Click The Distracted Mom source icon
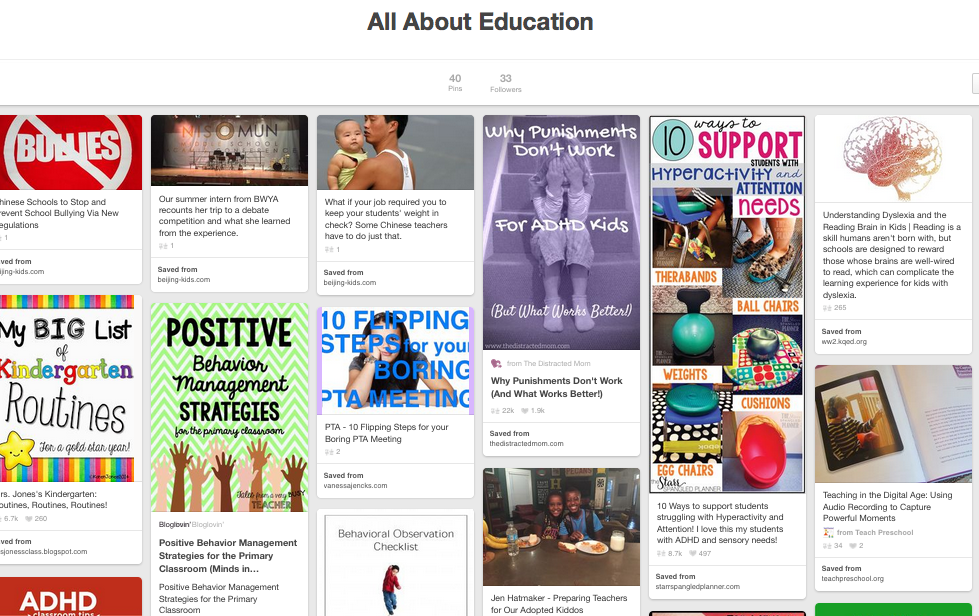Screen dimensions: 979x616 (496, 363)
